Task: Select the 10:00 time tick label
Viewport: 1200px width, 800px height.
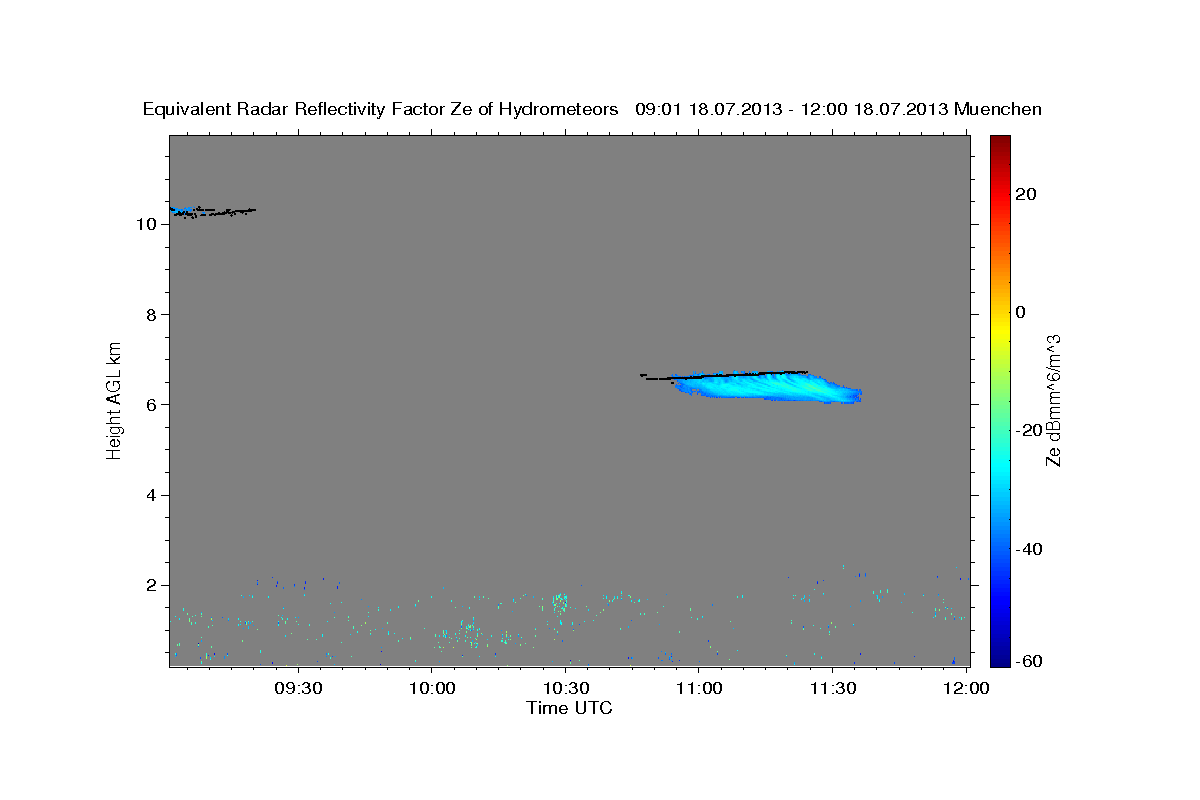Action: click(431, 688)
